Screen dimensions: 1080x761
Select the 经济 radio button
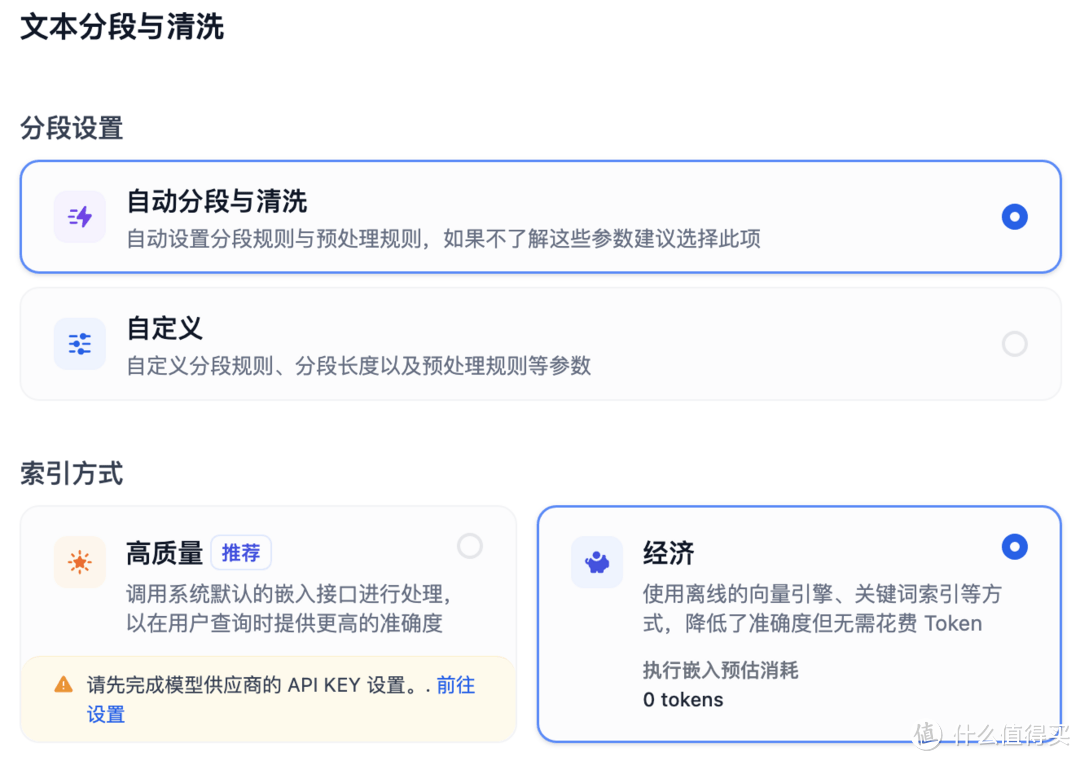coord(1014,546)
